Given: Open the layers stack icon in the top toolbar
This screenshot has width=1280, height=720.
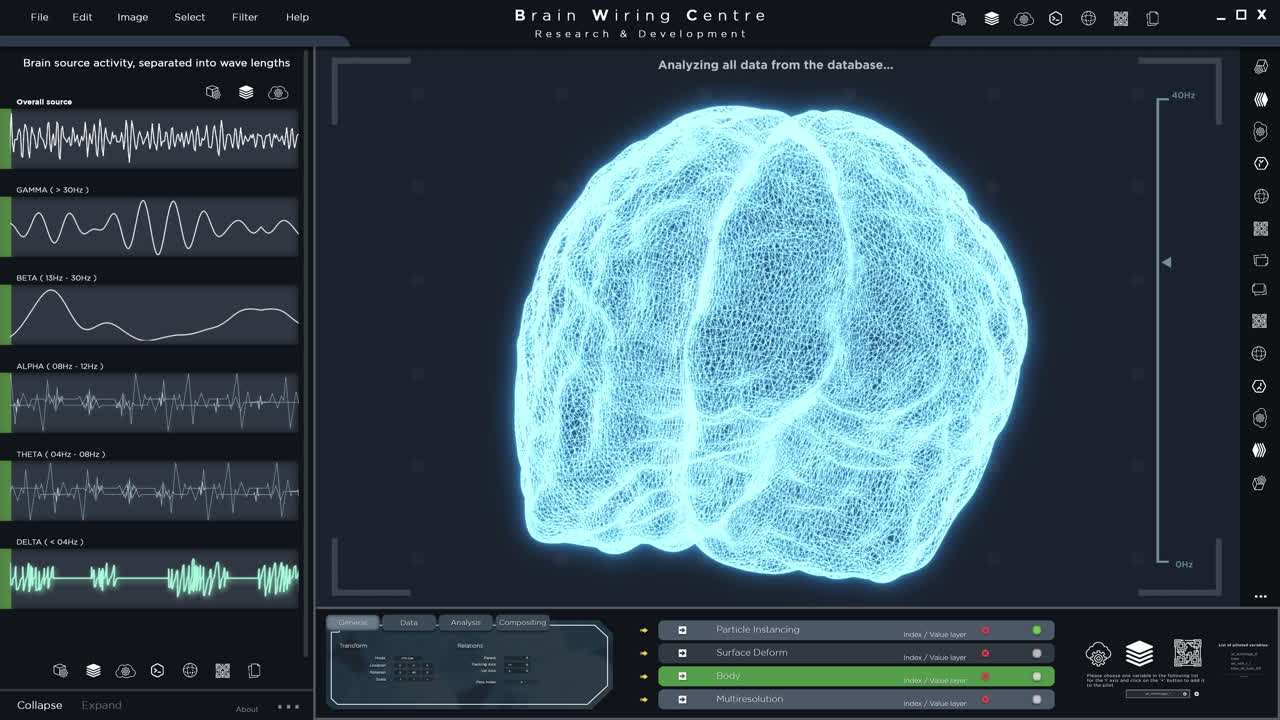Looking at the screenshot, I should (x=991, y=17).
